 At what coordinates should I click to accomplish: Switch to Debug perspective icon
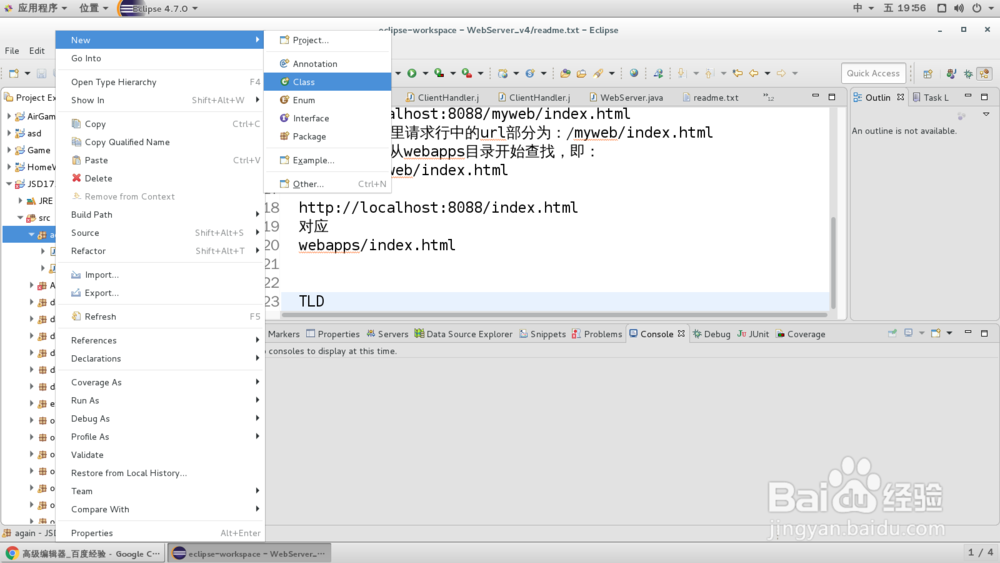(x=968, y=73)
